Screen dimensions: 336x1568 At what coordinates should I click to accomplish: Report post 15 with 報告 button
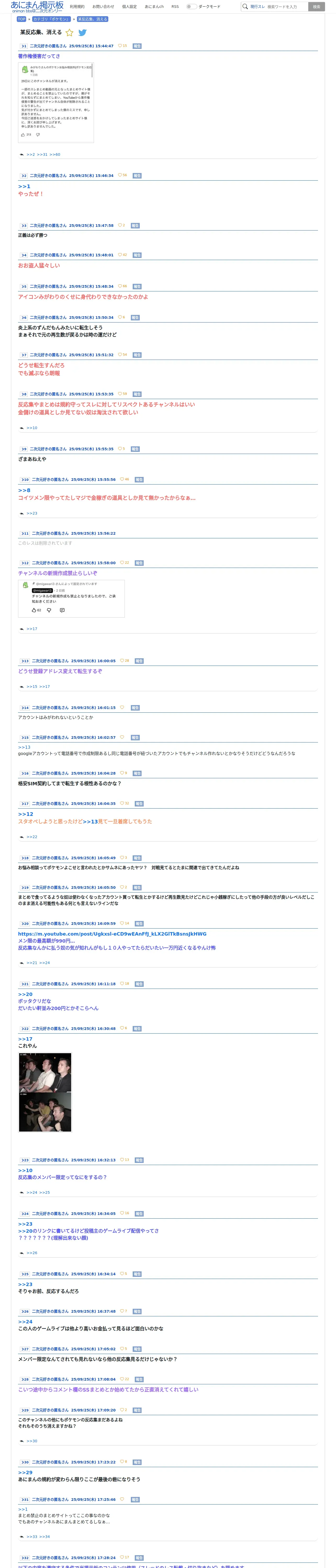pos(135,738)
